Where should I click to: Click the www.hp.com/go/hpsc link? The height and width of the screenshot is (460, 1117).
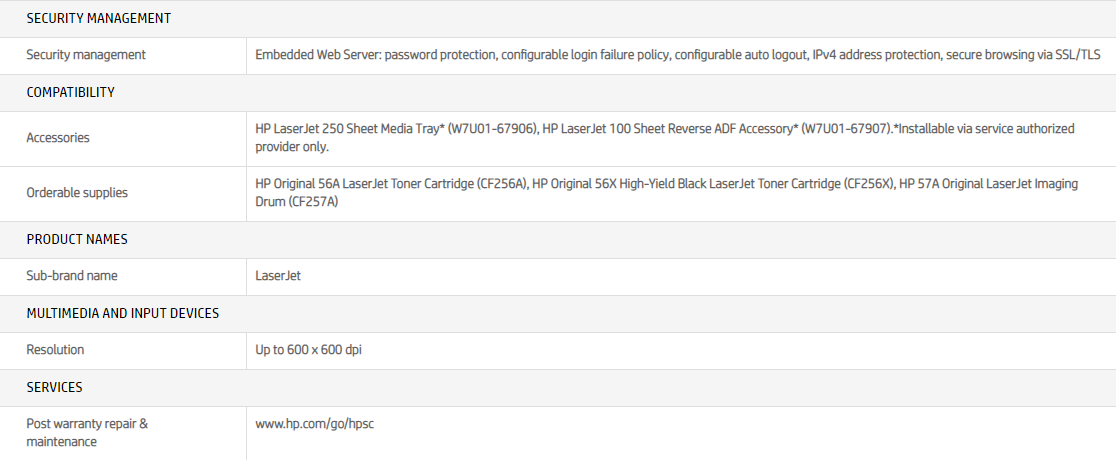click(315, 424)
